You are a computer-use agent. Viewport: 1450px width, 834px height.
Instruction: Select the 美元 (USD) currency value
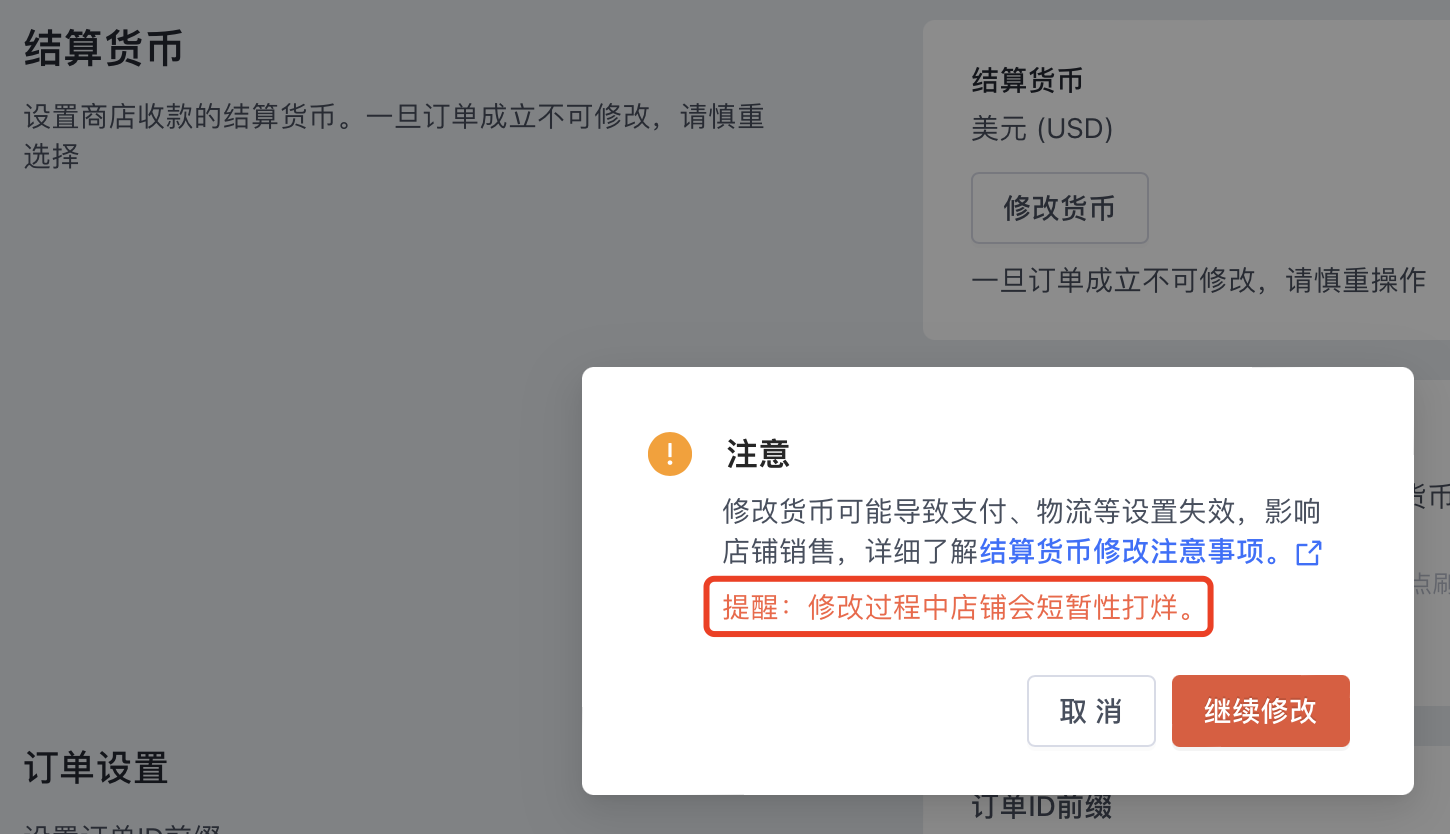1042,129
